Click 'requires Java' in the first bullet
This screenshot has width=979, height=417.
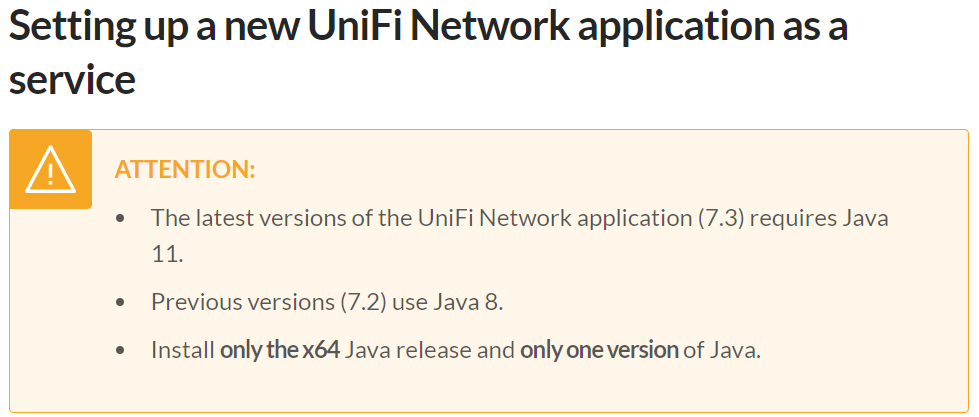[x=820, y=218]
